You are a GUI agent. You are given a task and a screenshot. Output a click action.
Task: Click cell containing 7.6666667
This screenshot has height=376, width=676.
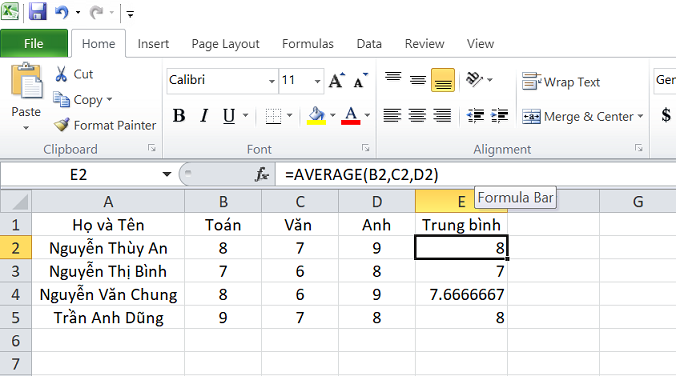pyautogui.click(x=461, y=295)
